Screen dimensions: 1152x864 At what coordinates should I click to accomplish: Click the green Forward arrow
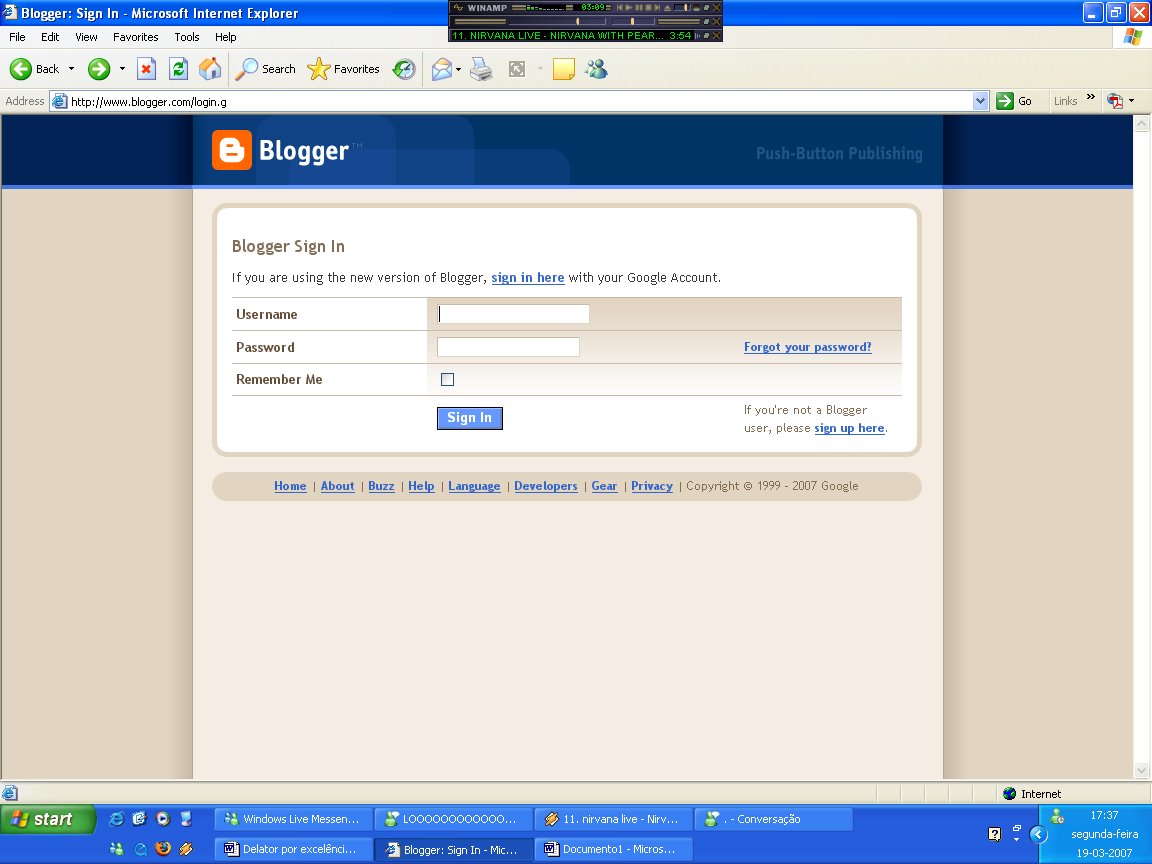98,69
